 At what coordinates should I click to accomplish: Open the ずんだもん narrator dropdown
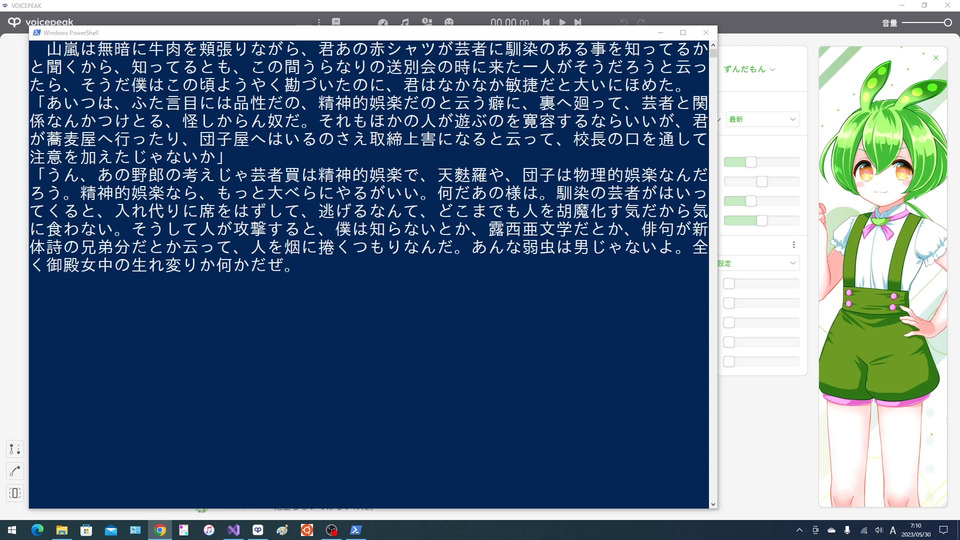point(749,69)
